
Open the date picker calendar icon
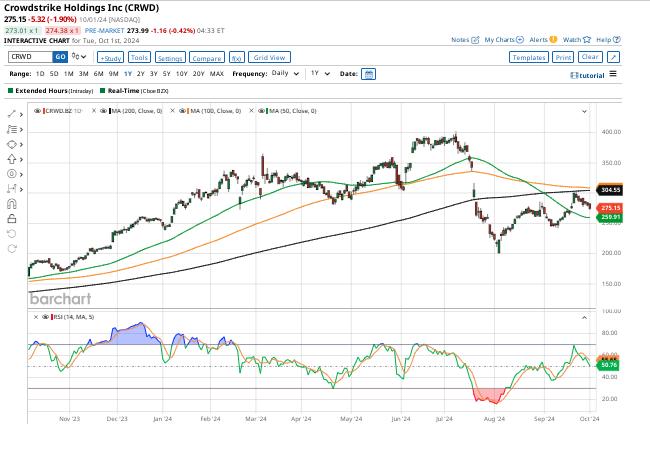click(369, 74)
